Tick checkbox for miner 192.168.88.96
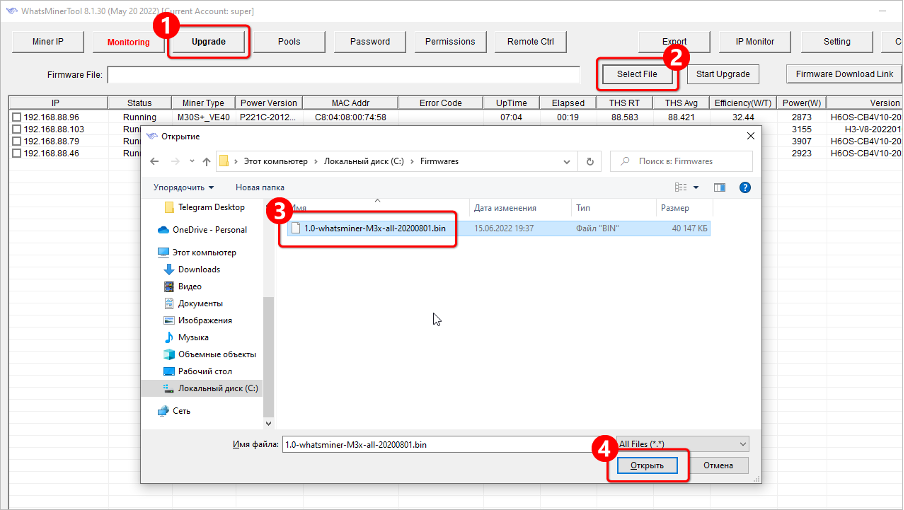Viewport: 904px width, 510px height. [x=16, y=117]
